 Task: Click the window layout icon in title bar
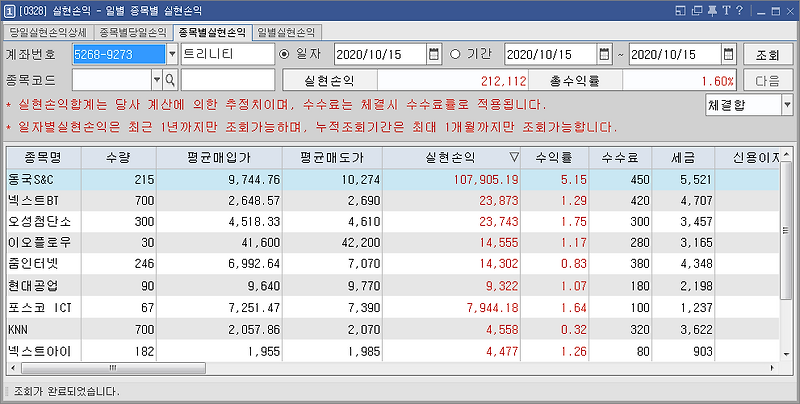680,11
